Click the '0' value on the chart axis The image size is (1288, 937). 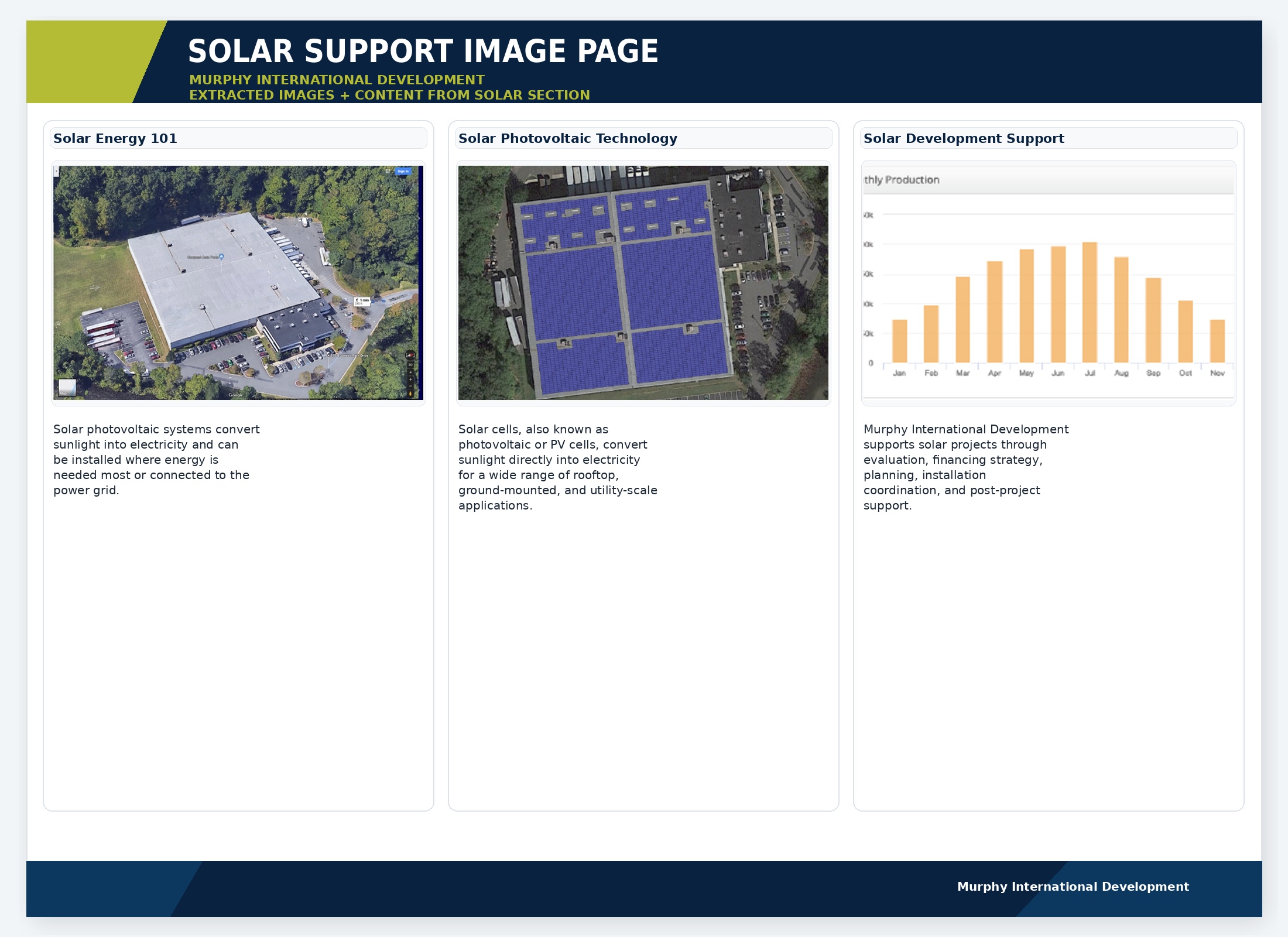(x=871, y=363)
